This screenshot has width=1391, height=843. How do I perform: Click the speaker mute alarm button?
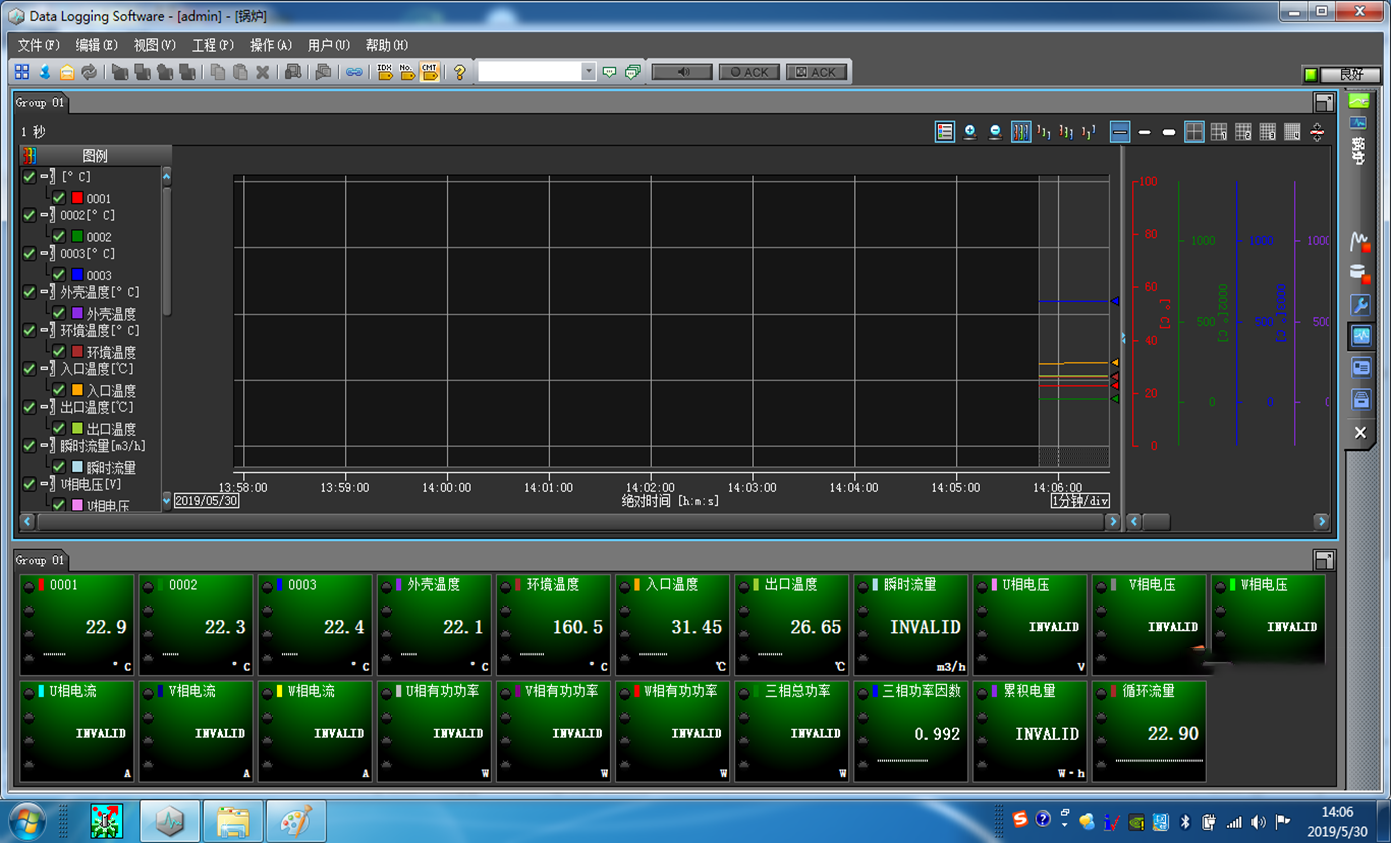(x=682, y=72)
